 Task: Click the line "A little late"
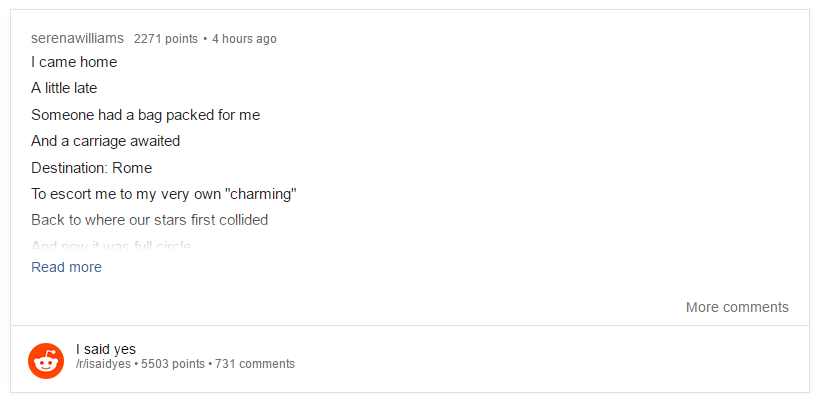(64, 88)
